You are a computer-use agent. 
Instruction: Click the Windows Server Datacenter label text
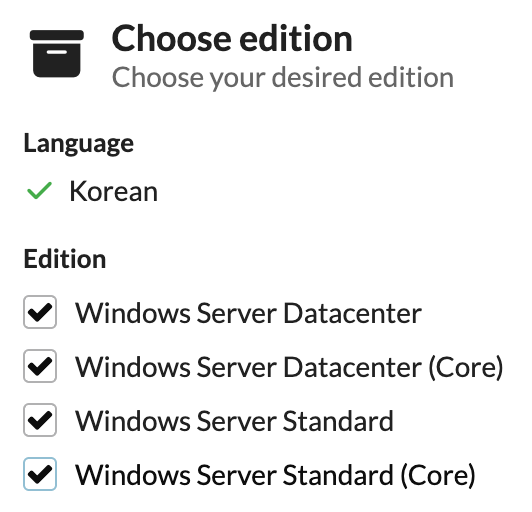(248, 313)
